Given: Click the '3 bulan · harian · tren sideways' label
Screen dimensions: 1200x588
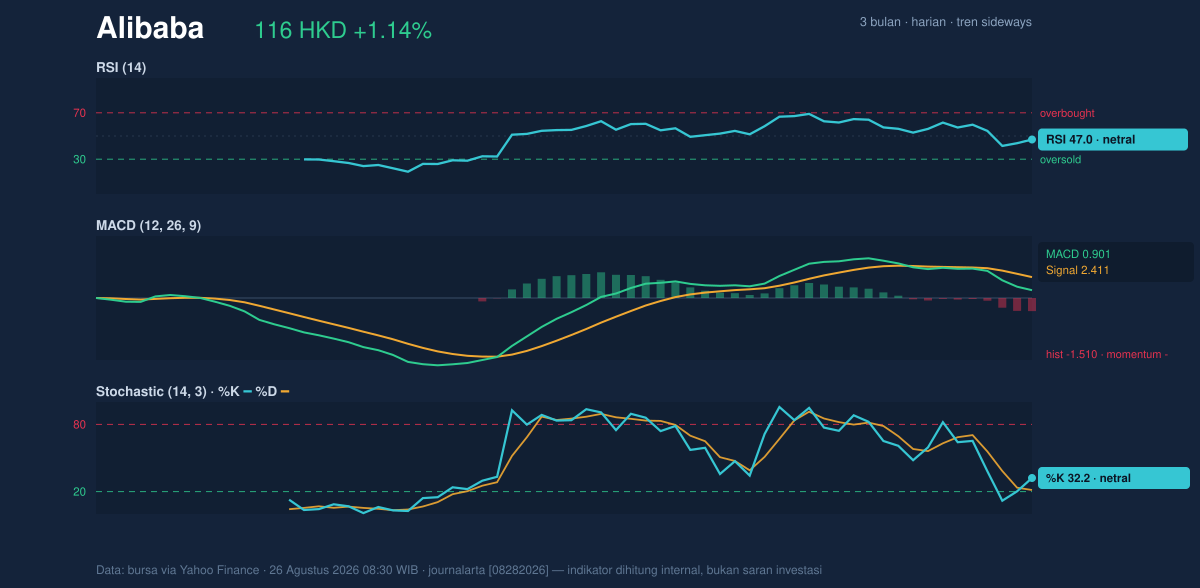Looking at the screenshot, I should pyautogui.click(x=945, y=22).
